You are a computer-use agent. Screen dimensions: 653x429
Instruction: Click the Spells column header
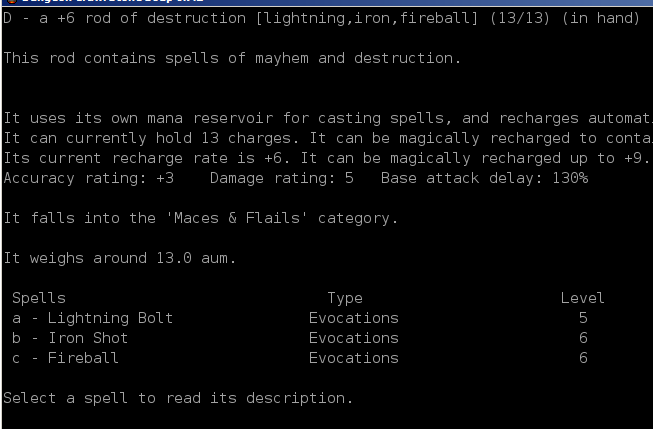pyautogui.click(x=39, y=298)
